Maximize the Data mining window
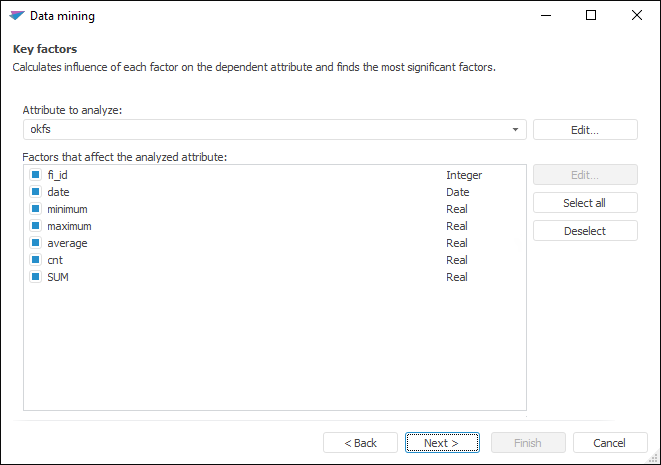 click(x=591, y=16)
